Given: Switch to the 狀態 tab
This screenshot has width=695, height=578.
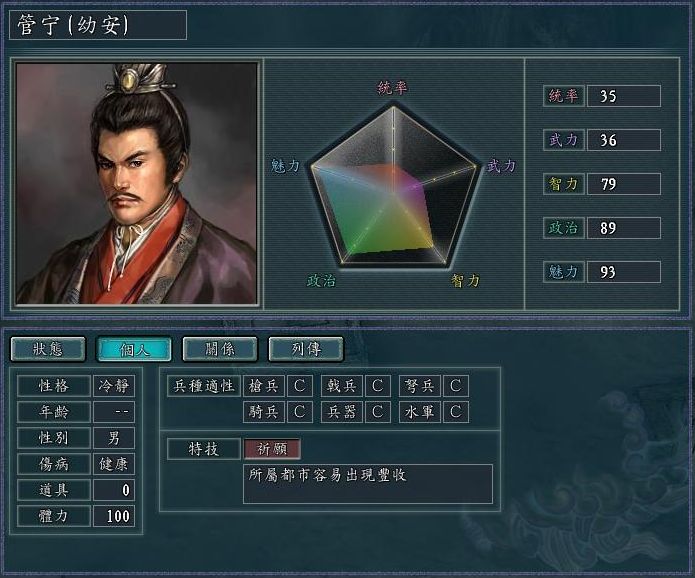Looking at the screenshot, I should point(48,349).
